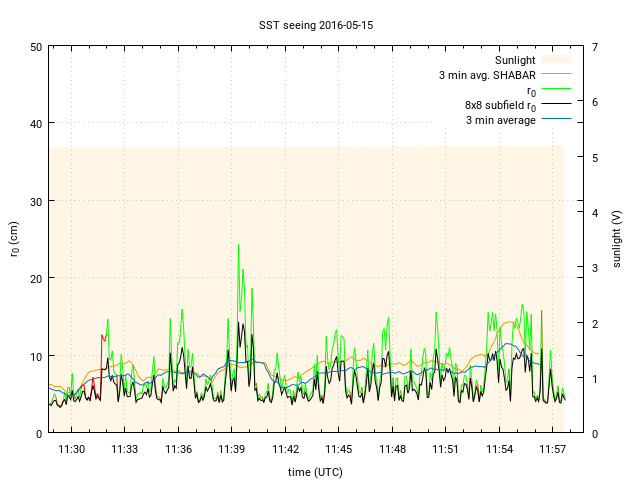The height and width of the screenshot is (480, 640).
Task: Click the green r0 legend line sample
Action: (556, 90)
